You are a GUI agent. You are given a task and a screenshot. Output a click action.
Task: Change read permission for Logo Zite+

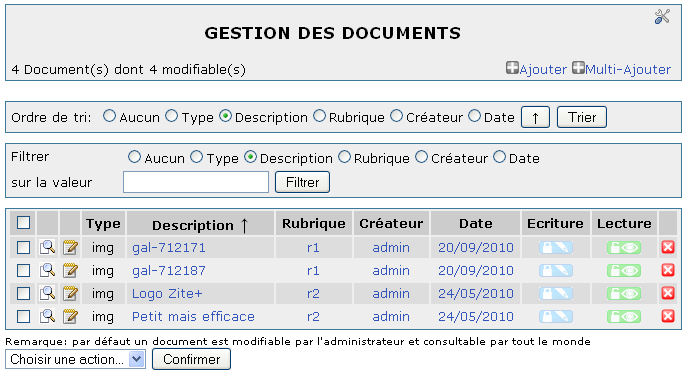[x=624, y=294]
